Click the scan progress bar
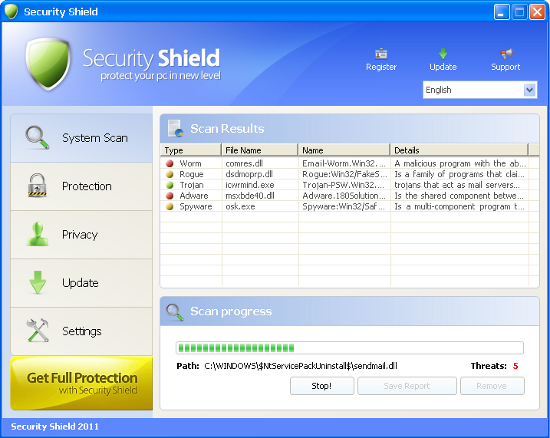 (x=349, y=348)
